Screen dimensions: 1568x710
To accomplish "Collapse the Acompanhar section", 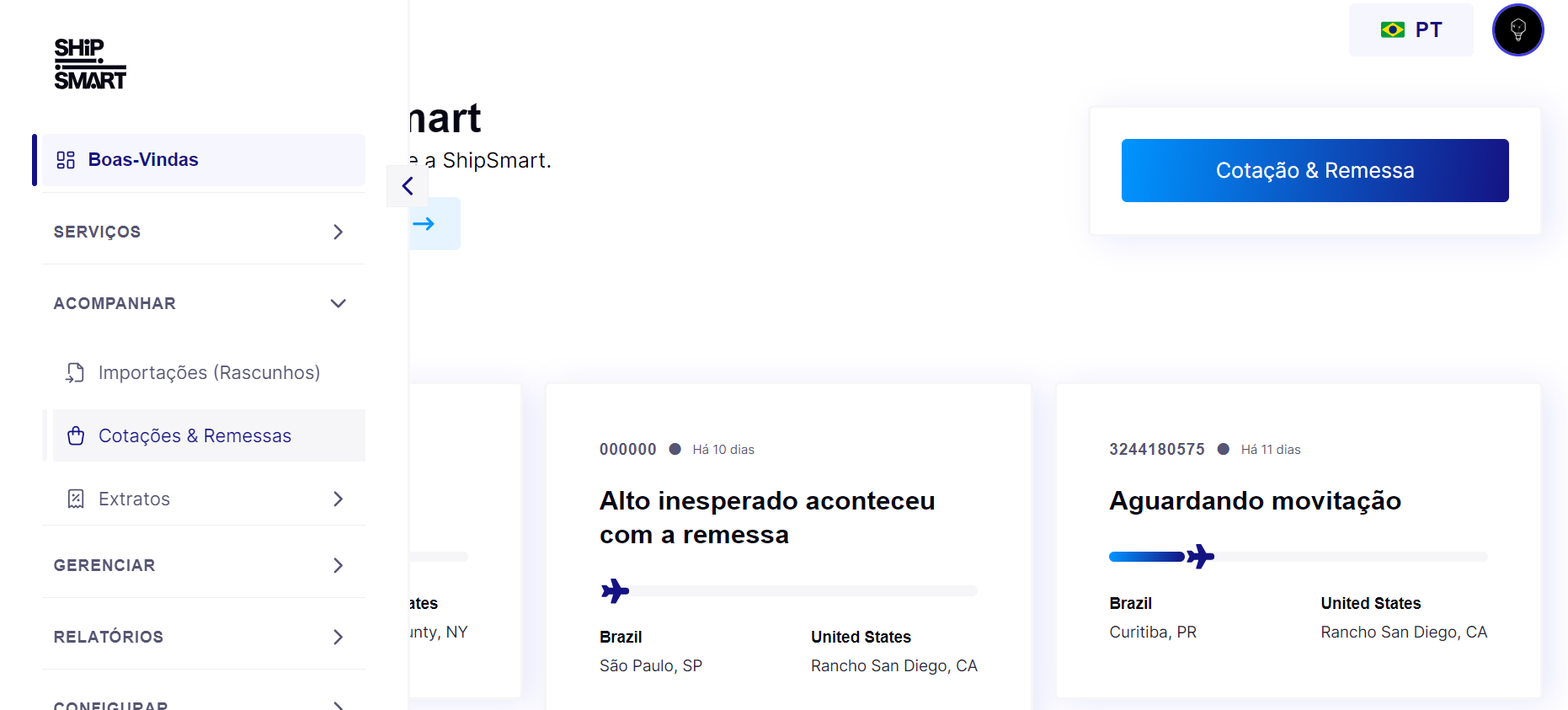I will (x=338, y=303).
